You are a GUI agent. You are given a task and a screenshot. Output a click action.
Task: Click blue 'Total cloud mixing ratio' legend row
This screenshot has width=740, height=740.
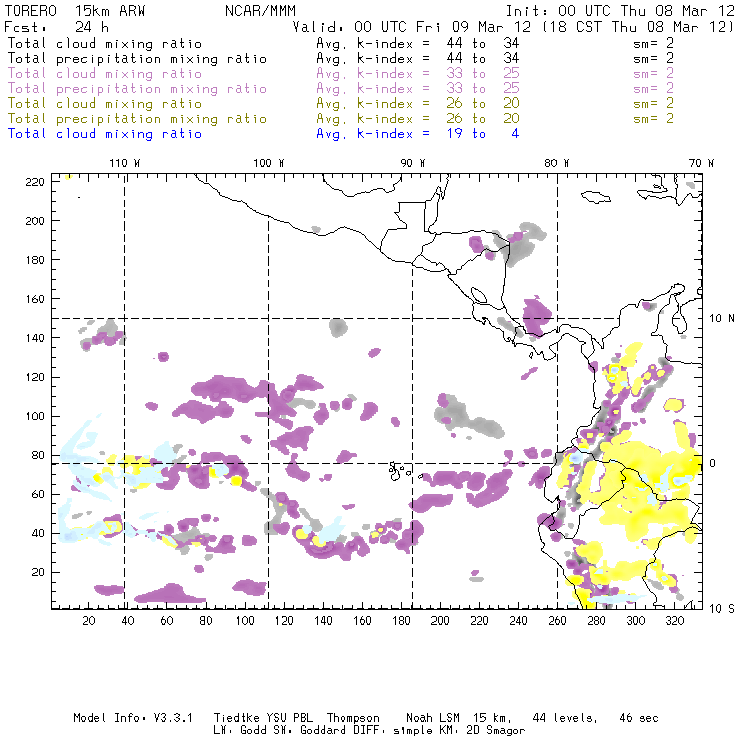(263, 134)
